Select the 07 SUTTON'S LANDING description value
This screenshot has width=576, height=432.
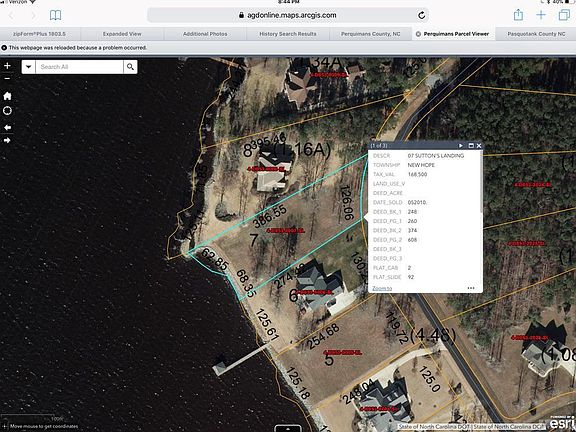point(436,156)
